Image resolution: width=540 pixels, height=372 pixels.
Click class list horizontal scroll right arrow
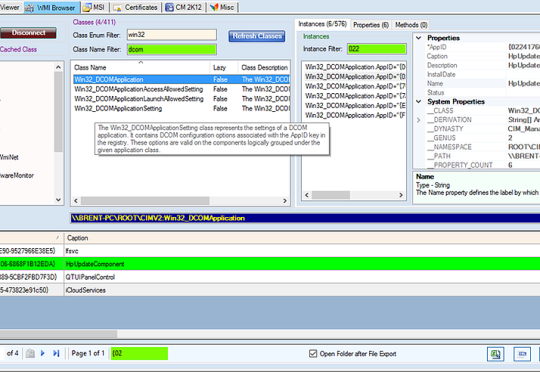tap(285, 201)
